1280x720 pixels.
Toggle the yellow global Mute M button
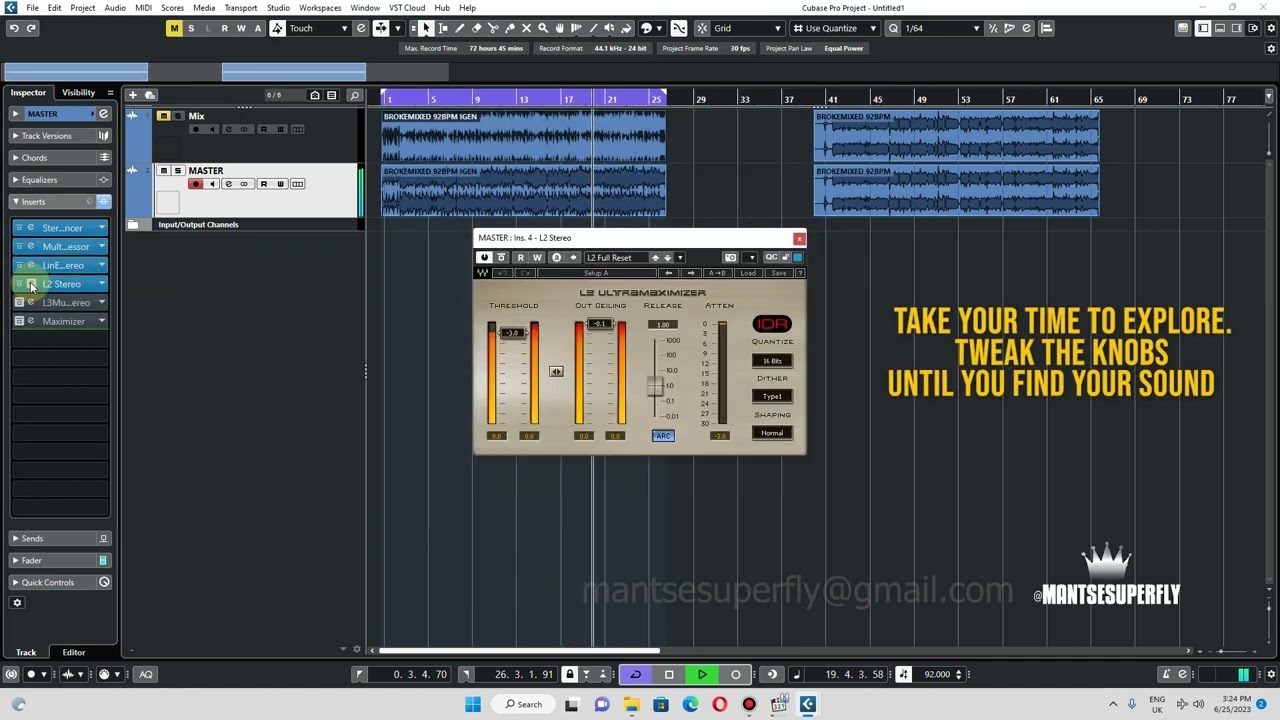click(x=174, y=28)
